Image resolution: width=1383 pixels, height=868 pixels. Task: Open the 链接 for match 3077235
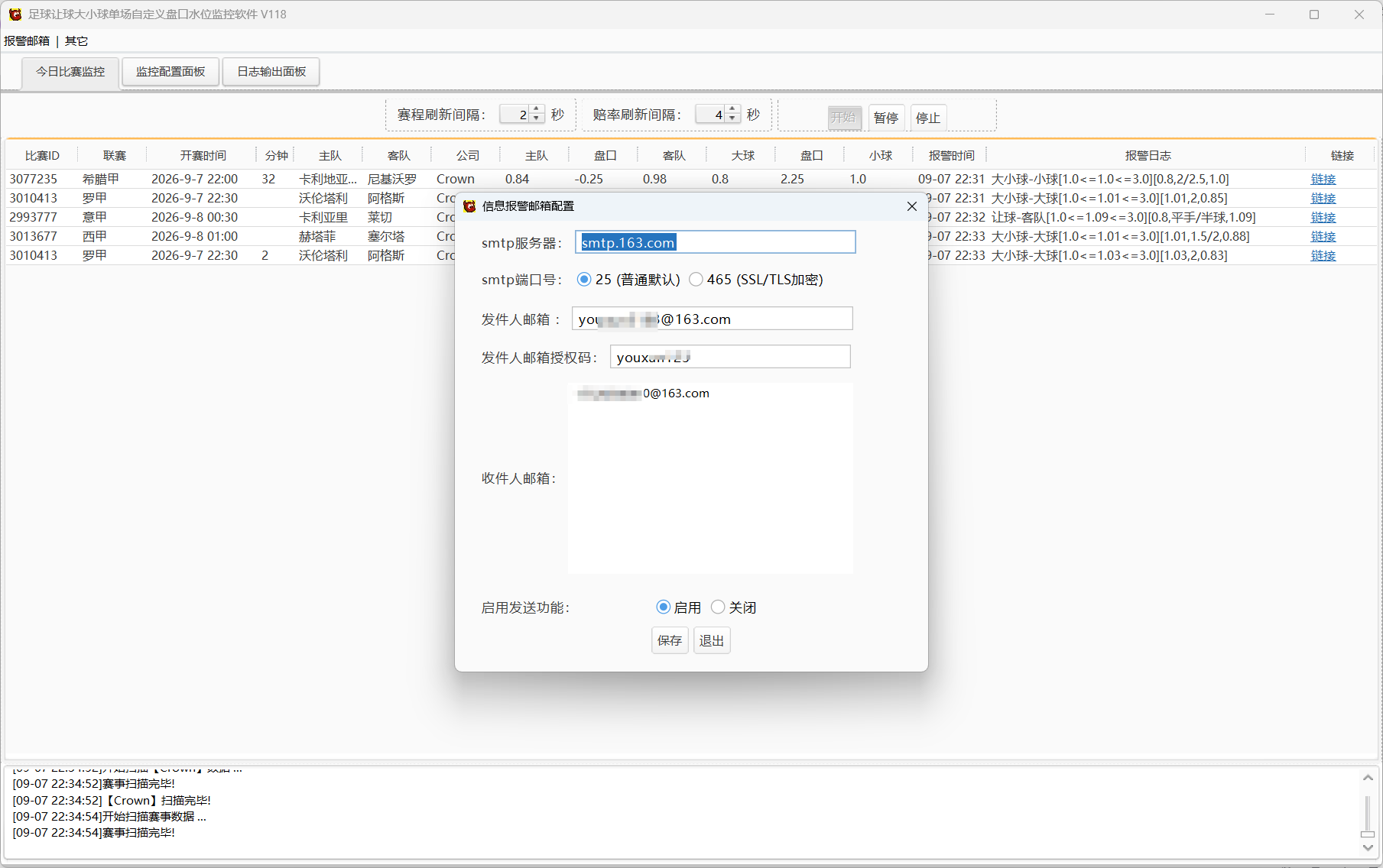point(1323,179)
